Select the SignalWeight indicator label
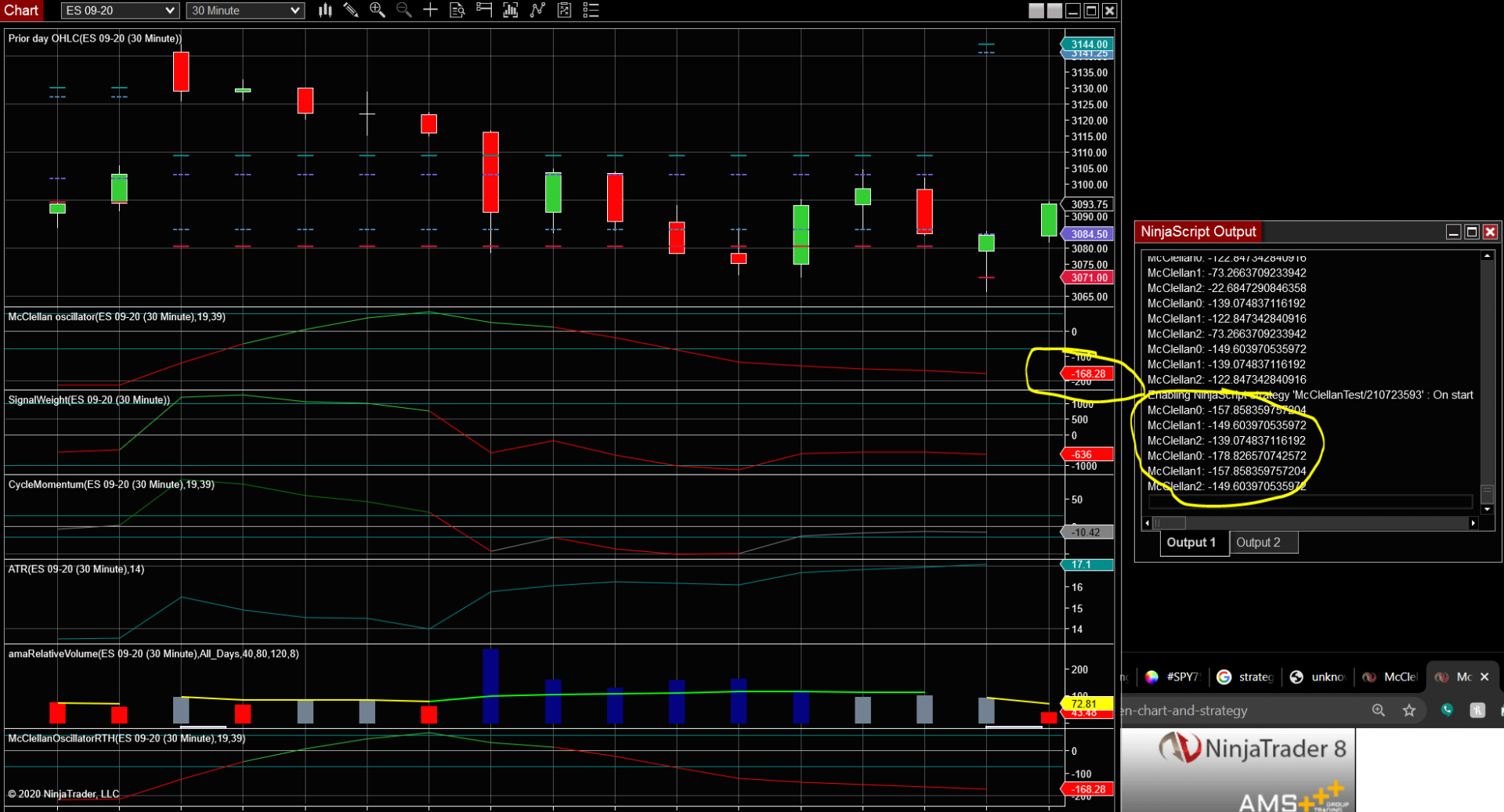The height and width of the screenshot is (812, 1504). [x=89, y=400]
